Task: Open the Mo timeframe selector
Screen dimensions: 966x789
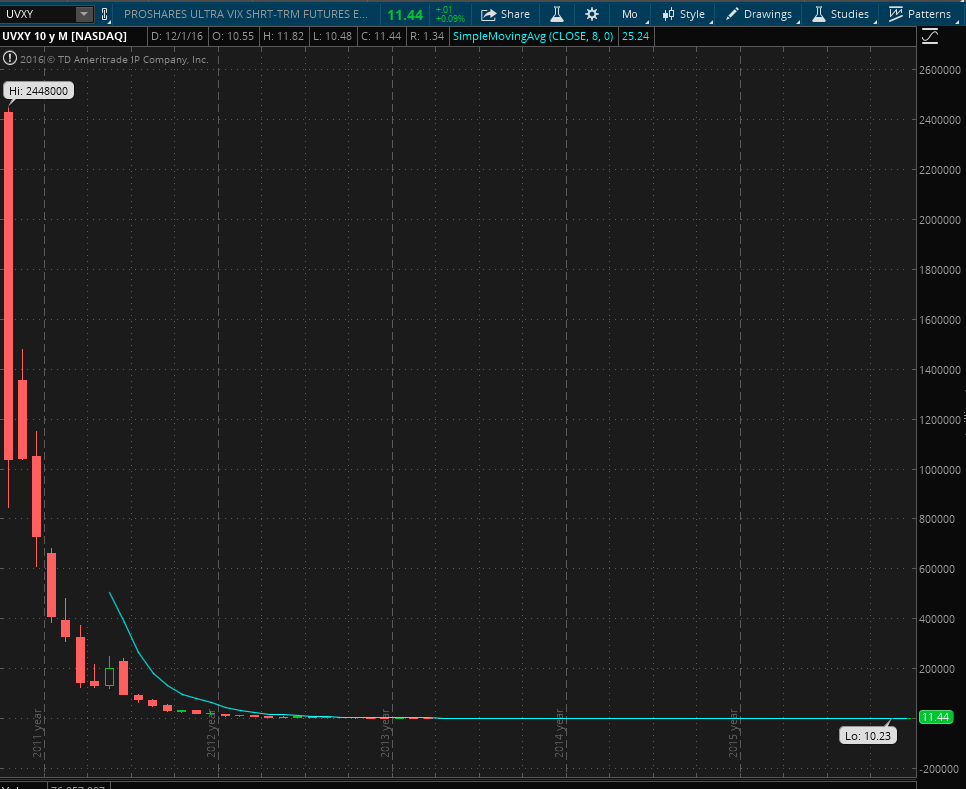Action: [630, 14]
